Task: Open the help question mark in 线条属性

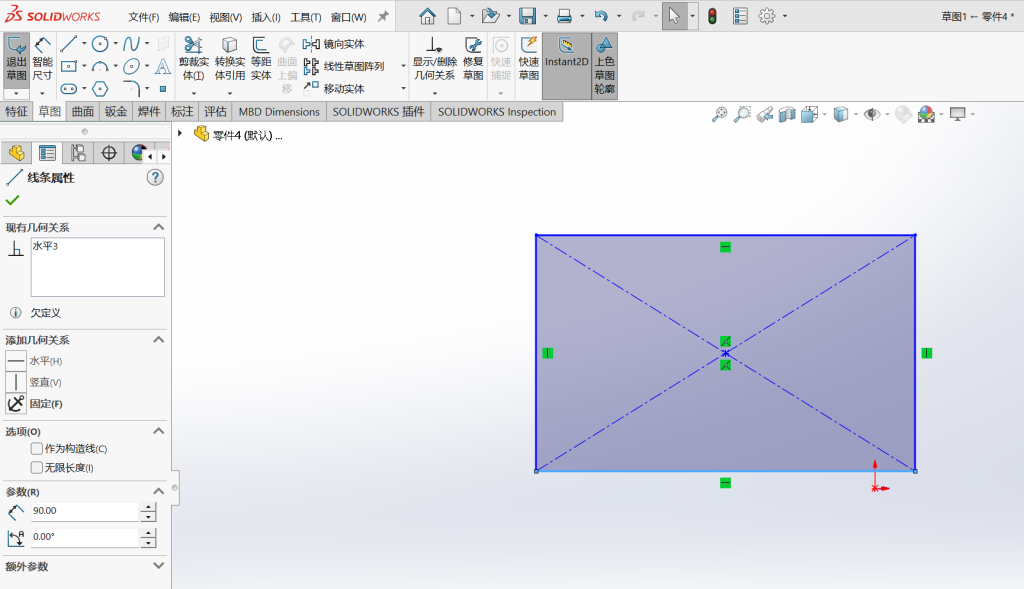Action: coord(155,178)
